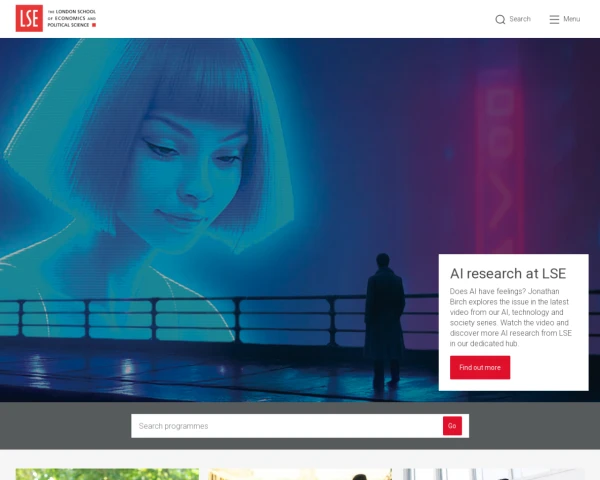
Task: Click the London School of Economics wordmark
Action: [72, 18]
